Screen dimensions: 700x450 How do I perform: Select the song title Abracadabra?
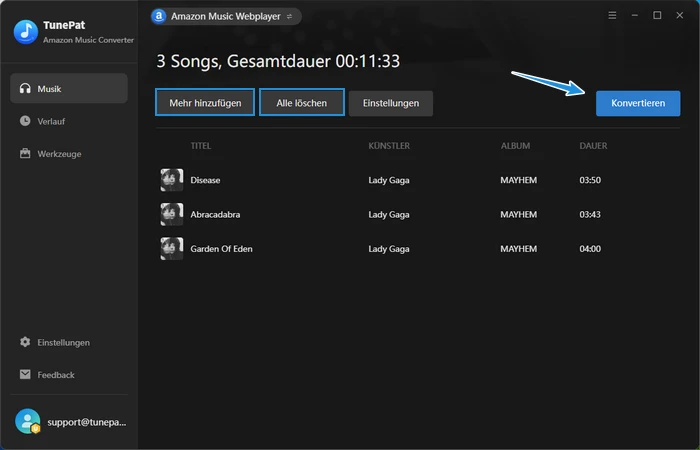[215, 214]
